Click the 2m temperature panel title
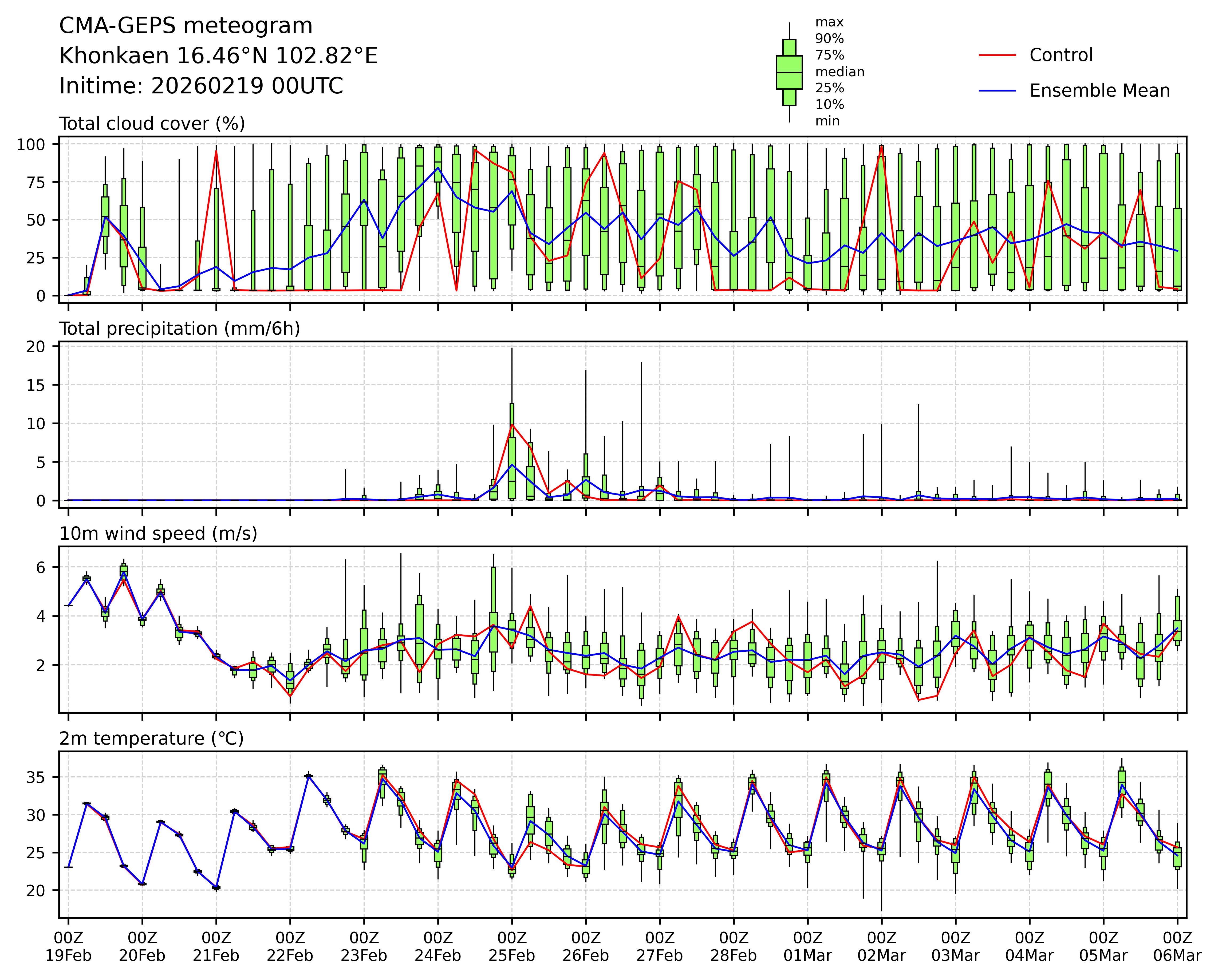Image resolution: width=1218 pixels, height=980 pixels. tap(151, 739)
